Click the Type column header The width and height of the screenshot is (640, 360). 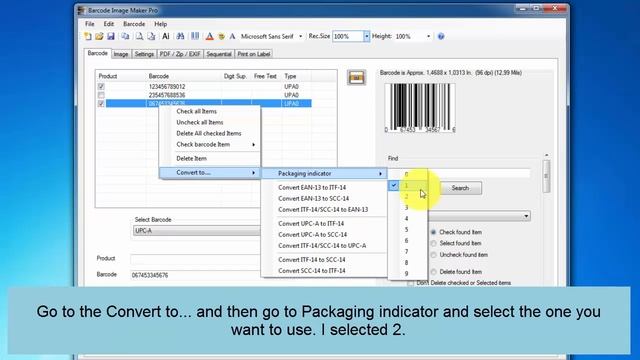click(x=297, y=76)
